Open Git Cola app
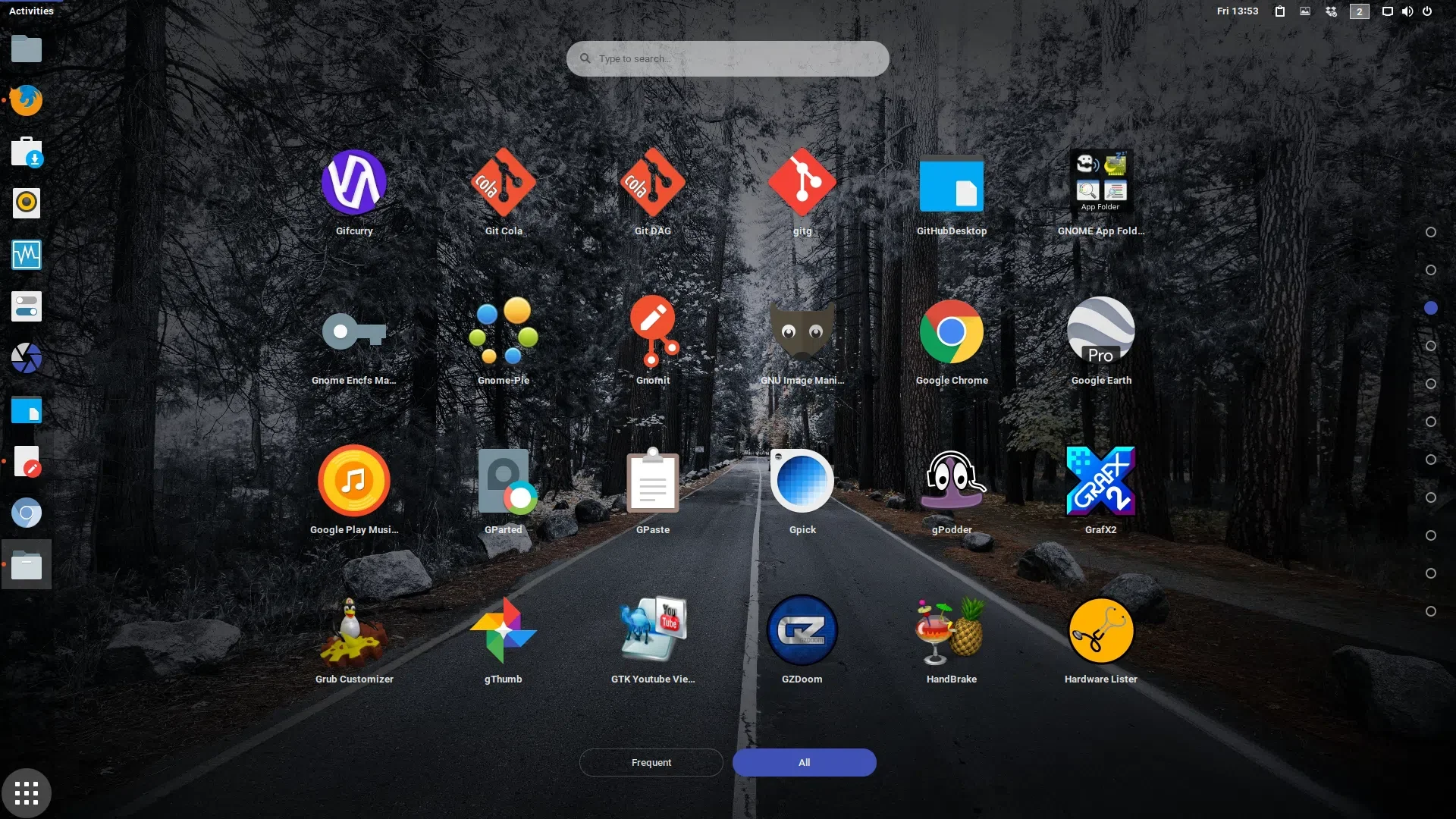The width and height of the screenshot is (1456, 819). 504,184
